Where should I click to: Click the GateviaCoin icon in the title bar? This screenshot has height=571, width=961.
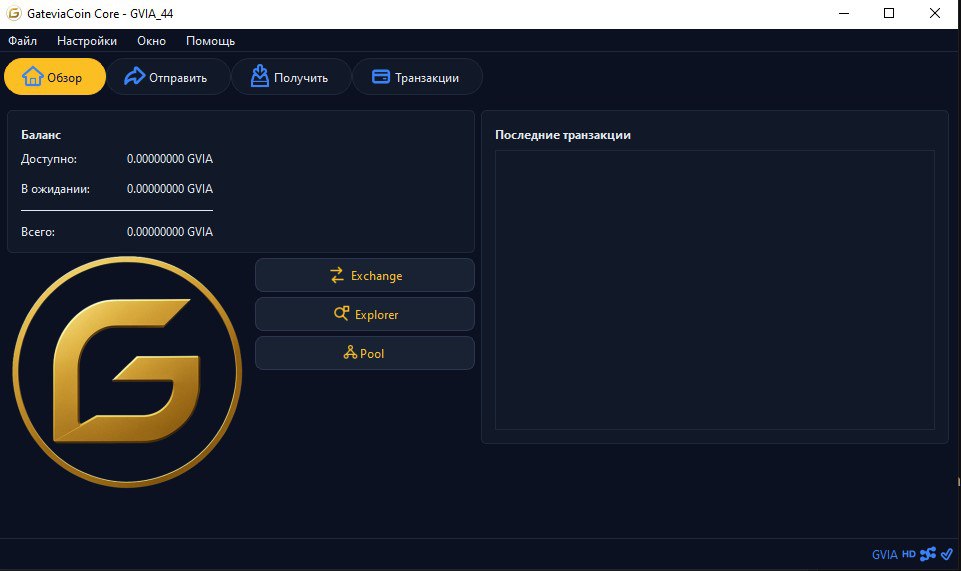point(14,13)
